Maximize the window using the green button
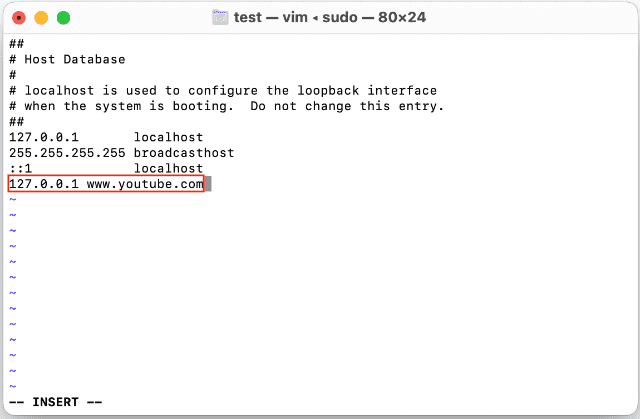This screenshot has width=640, height=419. (63, 18)
